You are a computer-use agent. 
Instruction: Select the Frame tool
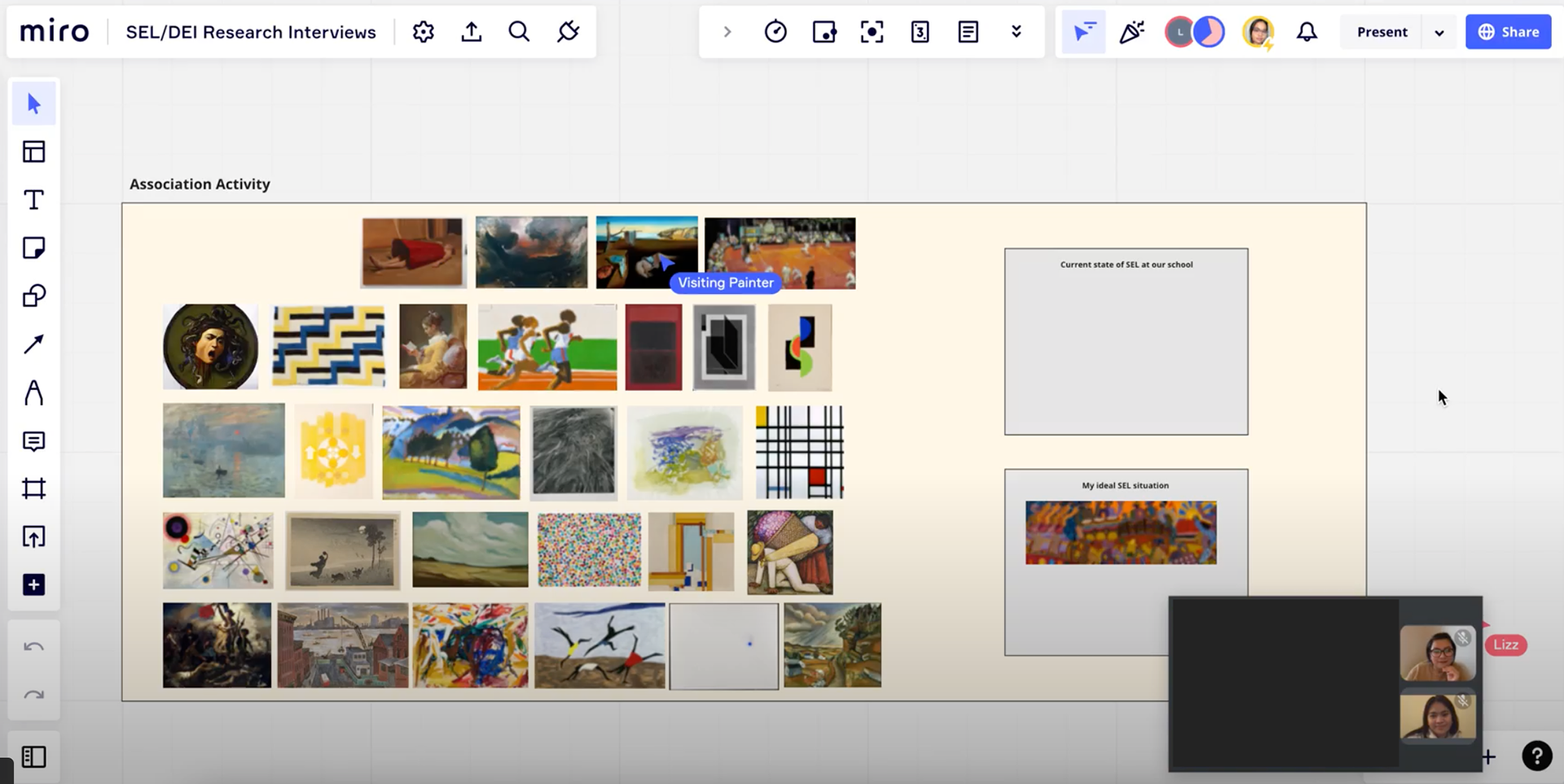pyautogui.click(x=33, y=488)
